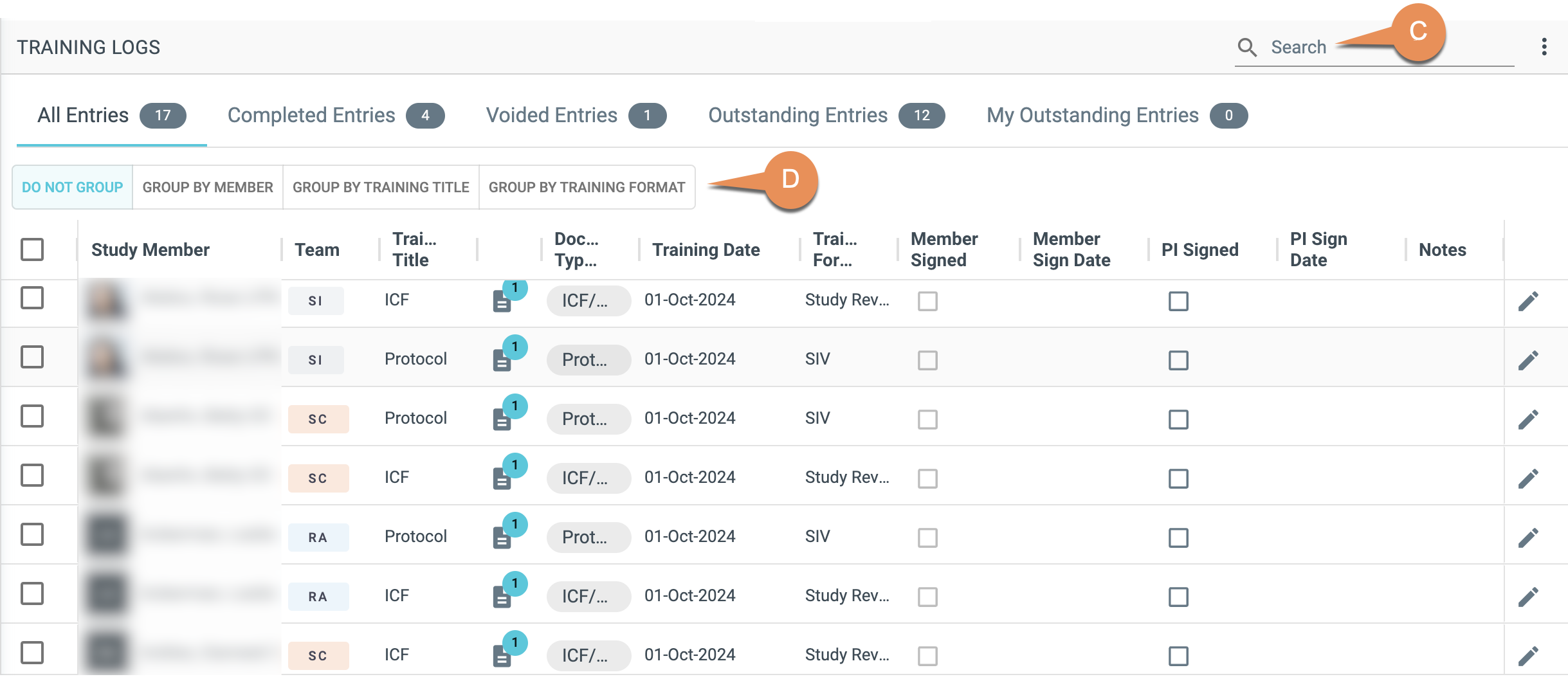The width and height of the screenshot is (1568, 688).
Task: View attached document for SC Protocol row
Action: [x=502, y=419]
